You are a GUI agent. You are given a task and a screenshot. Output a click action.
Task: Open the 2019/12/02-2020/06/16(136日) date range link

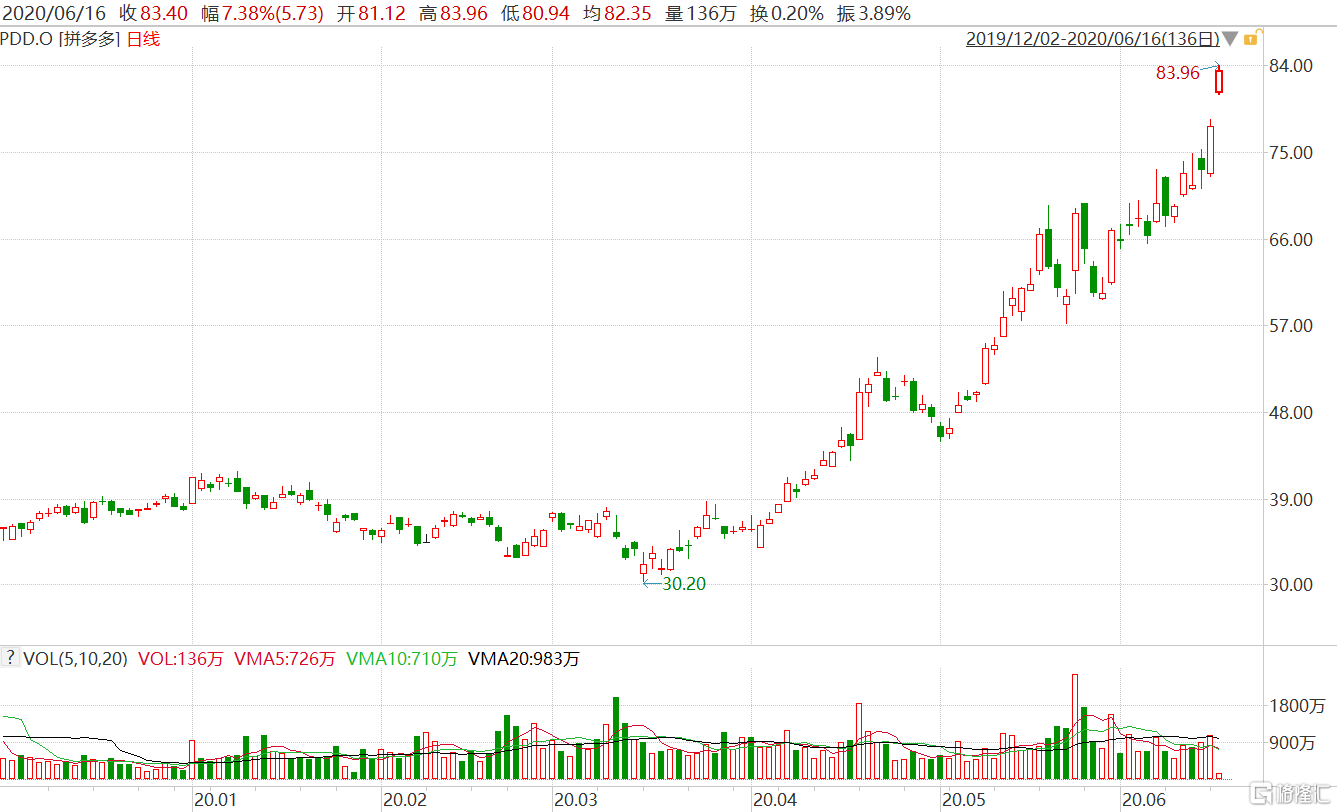(1092, 39)
